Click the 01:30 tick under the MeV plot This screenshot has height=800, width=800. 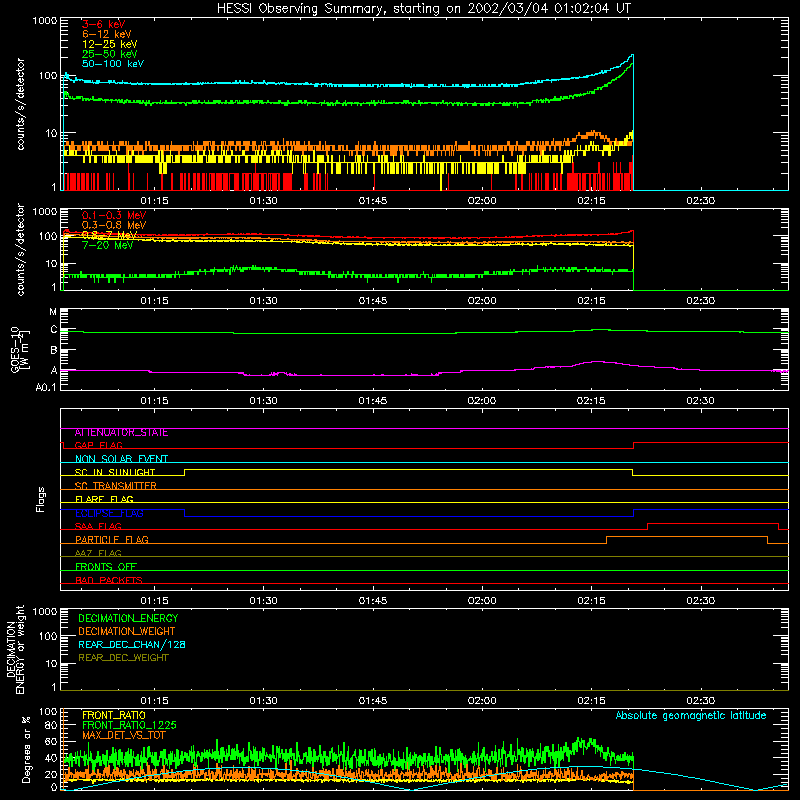[x=263, y=301]
